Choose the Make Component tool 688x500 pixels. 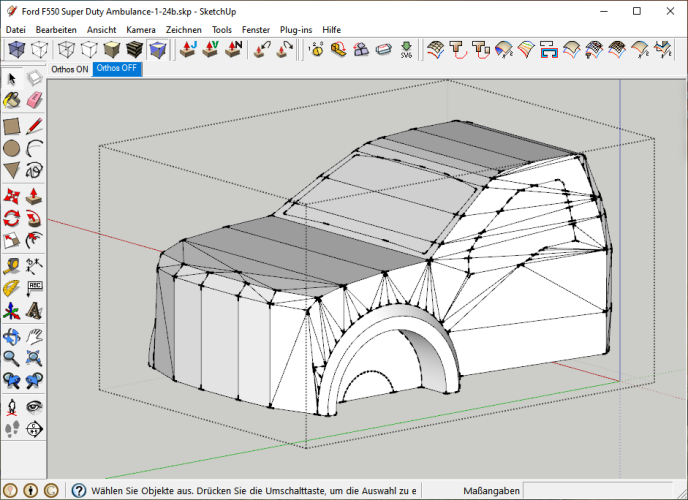click(x=34, y=79)
